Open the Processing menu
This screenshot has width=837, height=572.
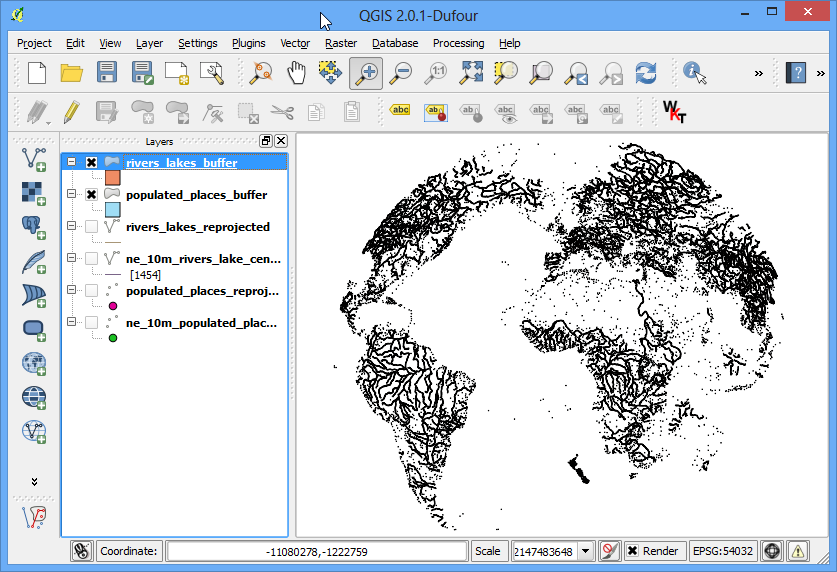459,43
